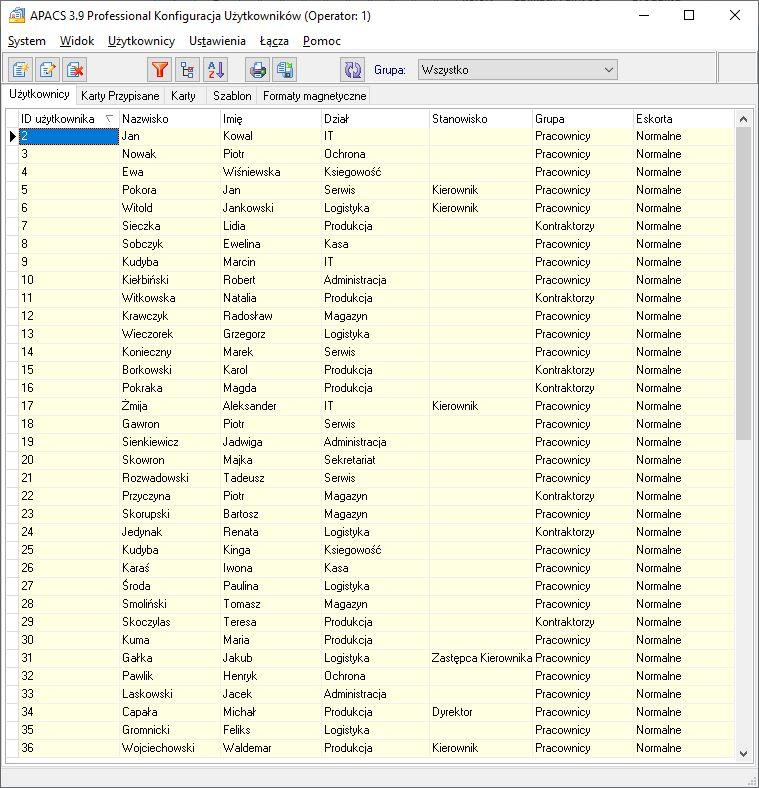The image size is (759, 788).
Task: Click the edit user record icon
Action: (x=48, y=69)
